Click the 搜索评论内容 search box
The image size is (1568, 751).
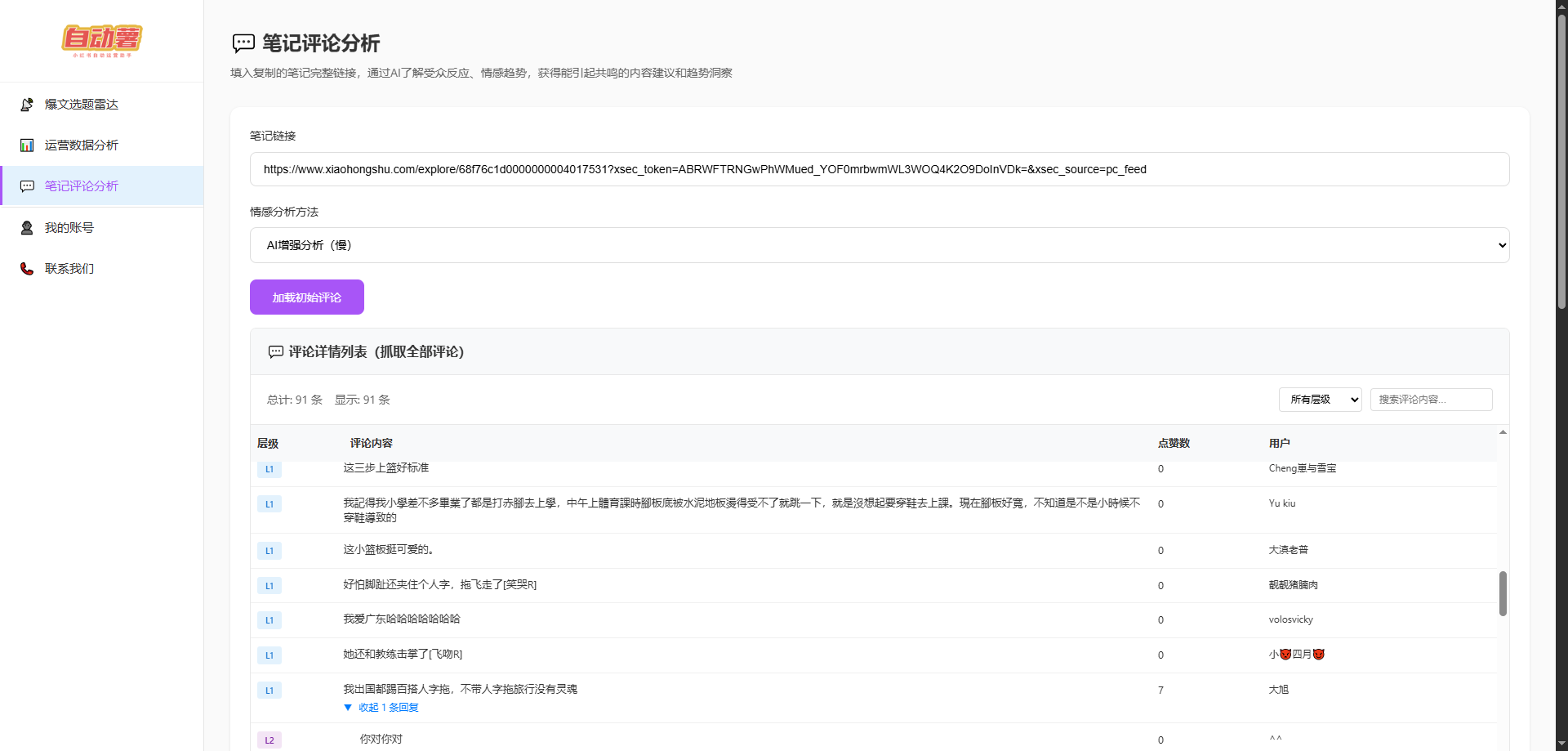[x=1431, y=399]
